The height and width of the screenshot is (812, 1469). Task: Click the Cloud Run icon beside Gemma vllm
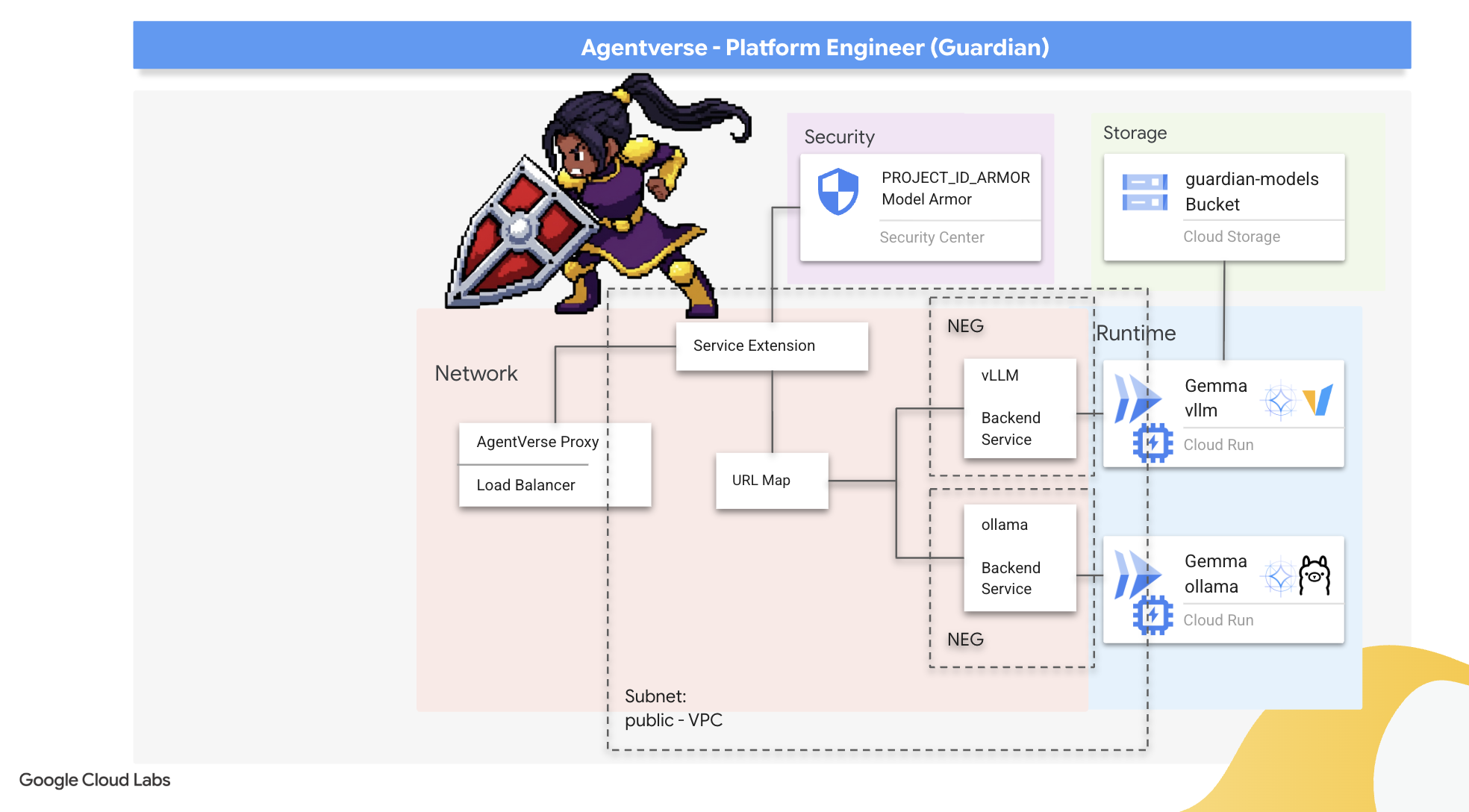pos(1136,398)
